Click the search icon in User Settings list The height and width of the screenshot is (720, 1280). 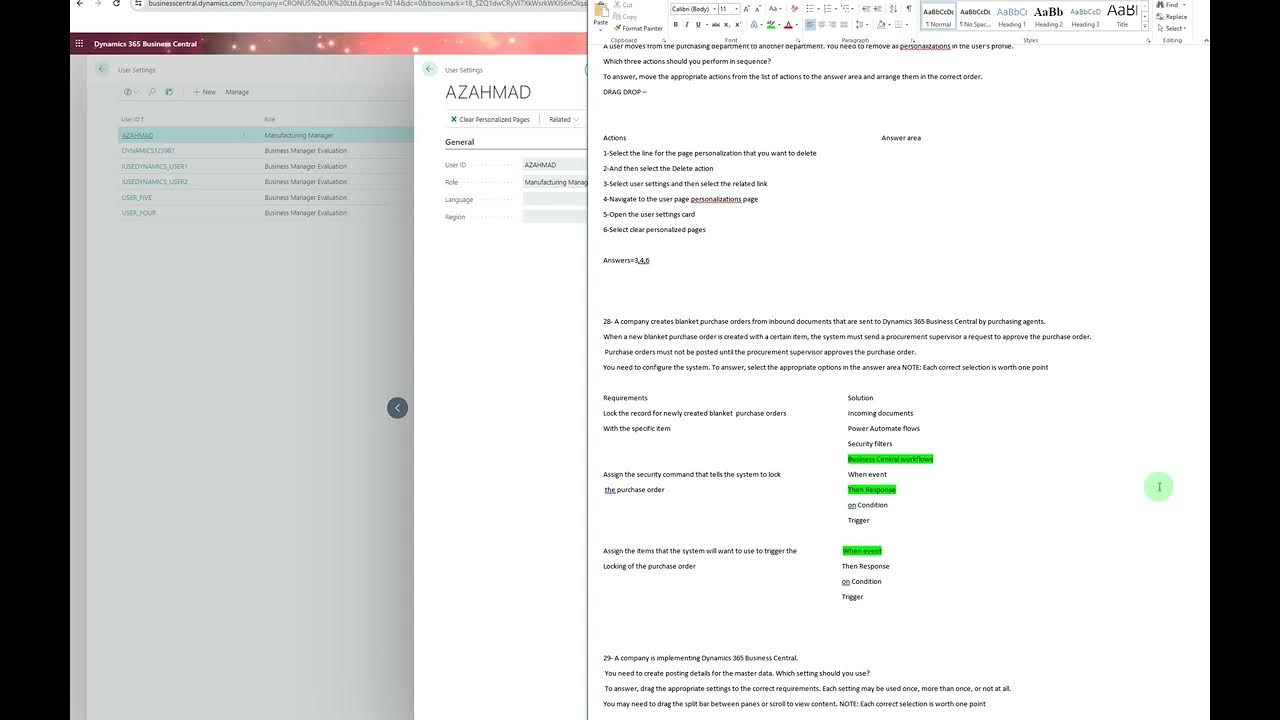coord(152,92)
